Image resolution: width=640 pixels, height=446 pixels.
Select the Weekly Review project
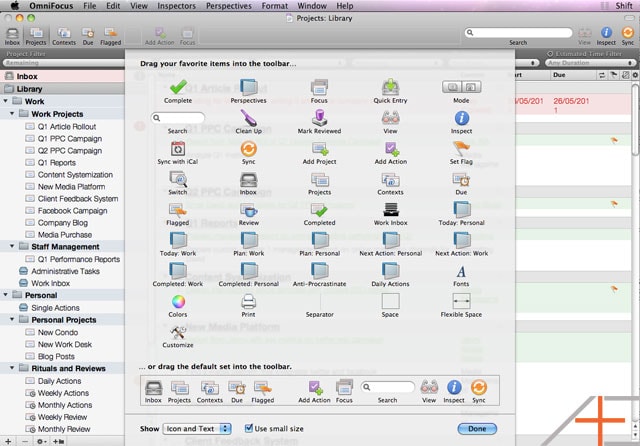coord(62,417)
